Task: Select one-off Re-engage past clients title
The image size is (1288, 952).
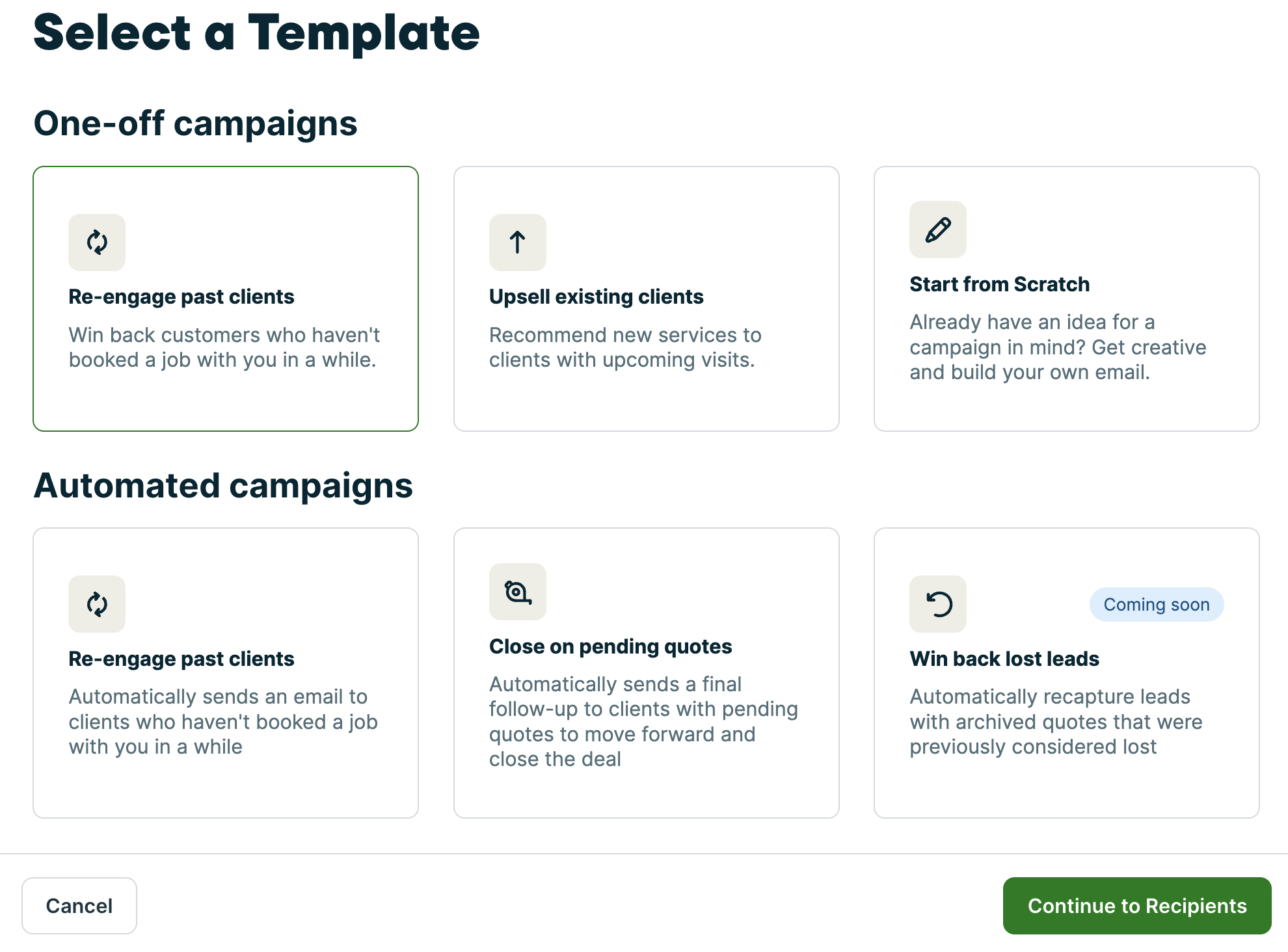Action: pyautogui.click(x=181, y=297)
